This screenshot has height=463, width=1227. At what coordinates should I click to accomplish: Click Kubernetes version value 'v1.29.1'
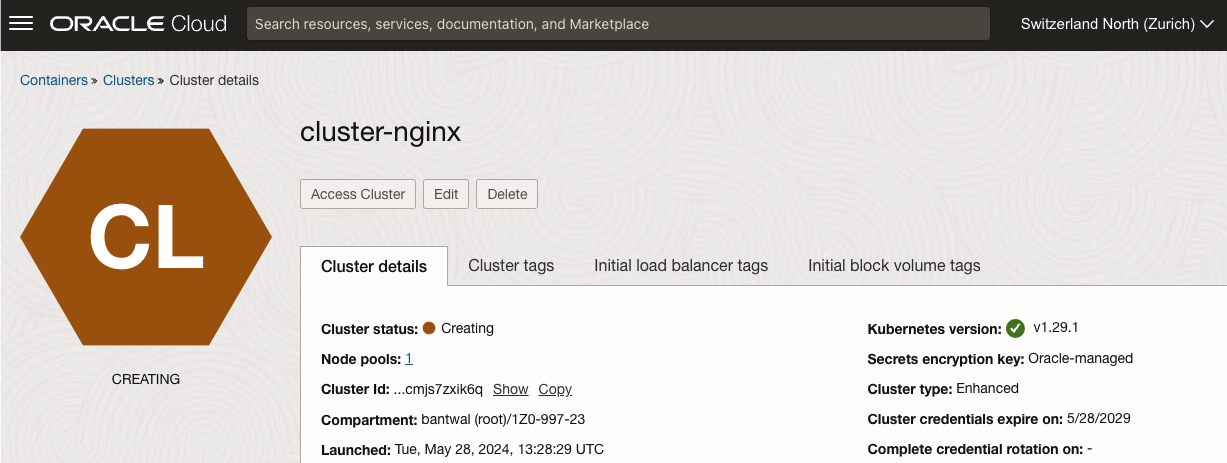(1056, 327)
